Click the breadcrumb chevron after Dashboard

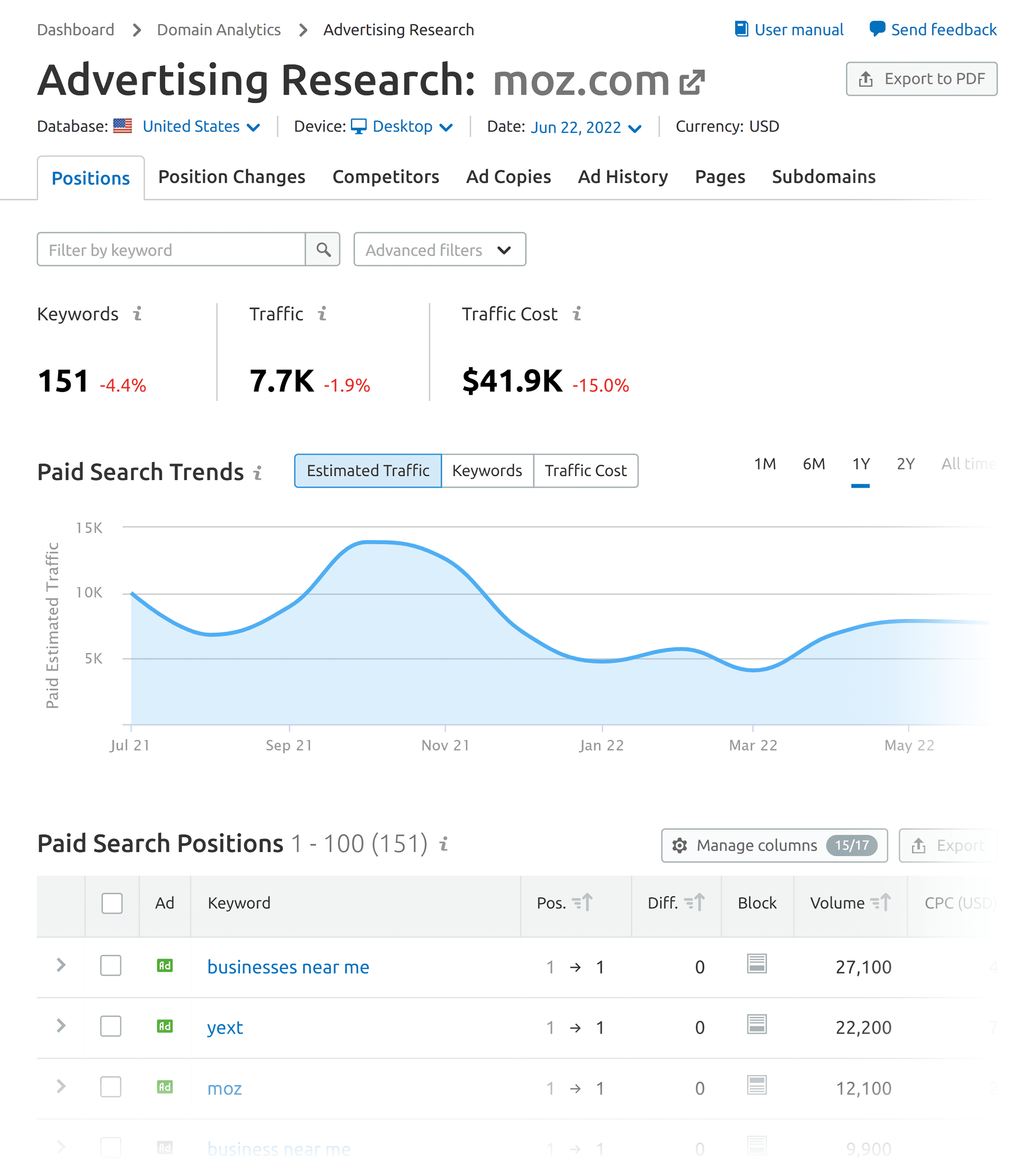click(x=136, y=29)
